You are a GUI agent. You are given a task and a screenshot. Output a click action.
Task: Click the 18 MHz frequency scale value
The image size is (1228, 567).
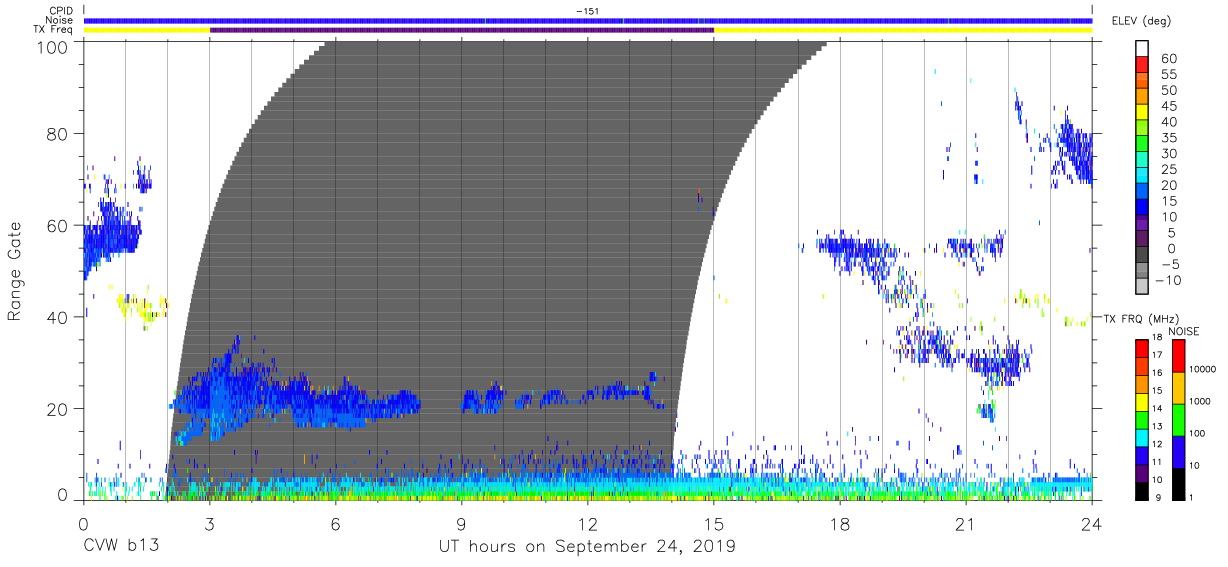[x=1156, y=338]
